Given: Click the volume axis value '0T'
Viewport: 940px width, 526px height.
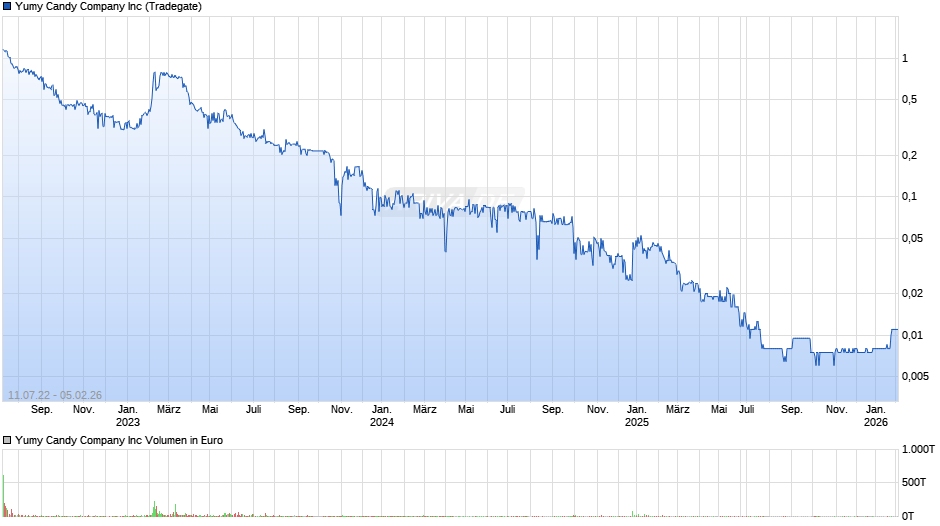Looking at the screenshot, I should (908, 516).
